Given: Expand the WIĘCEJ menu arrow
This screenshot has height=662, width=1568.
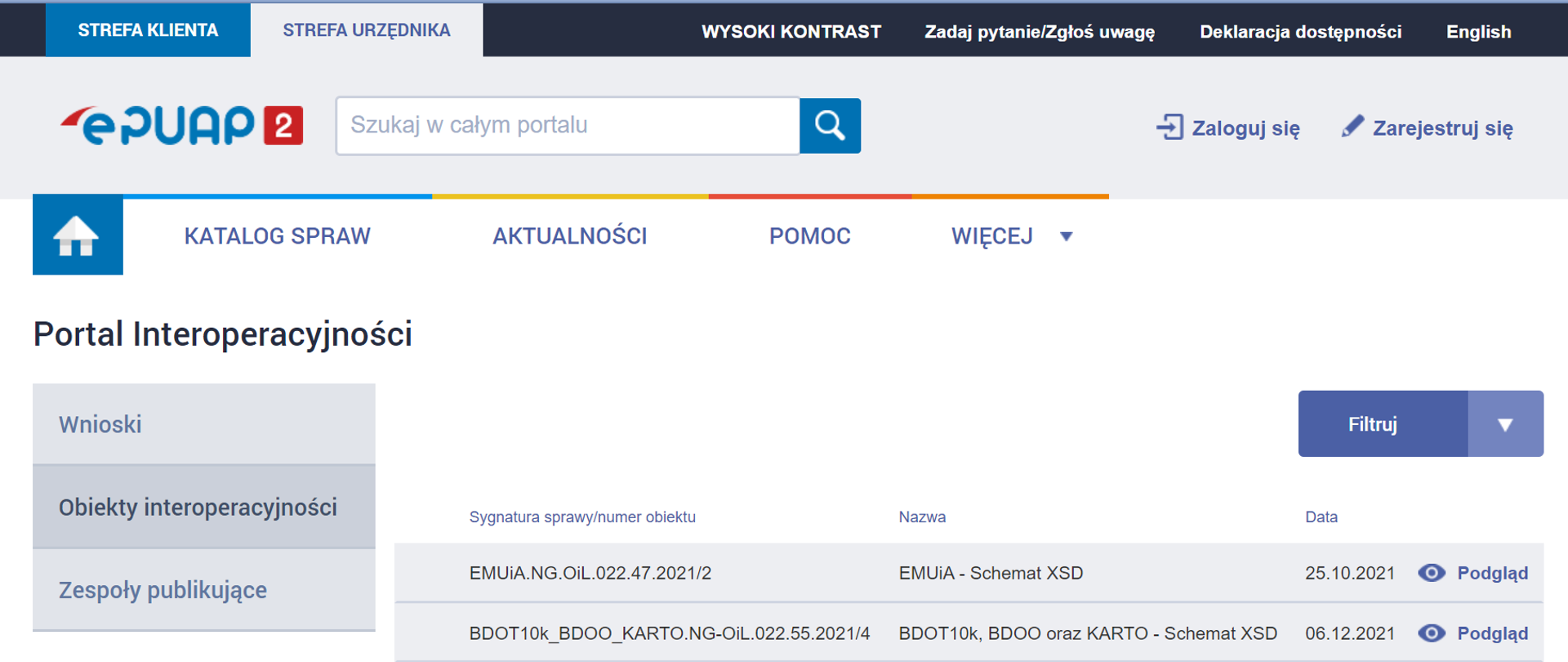Looking at the screenshot, I should tap(1066, 237).
